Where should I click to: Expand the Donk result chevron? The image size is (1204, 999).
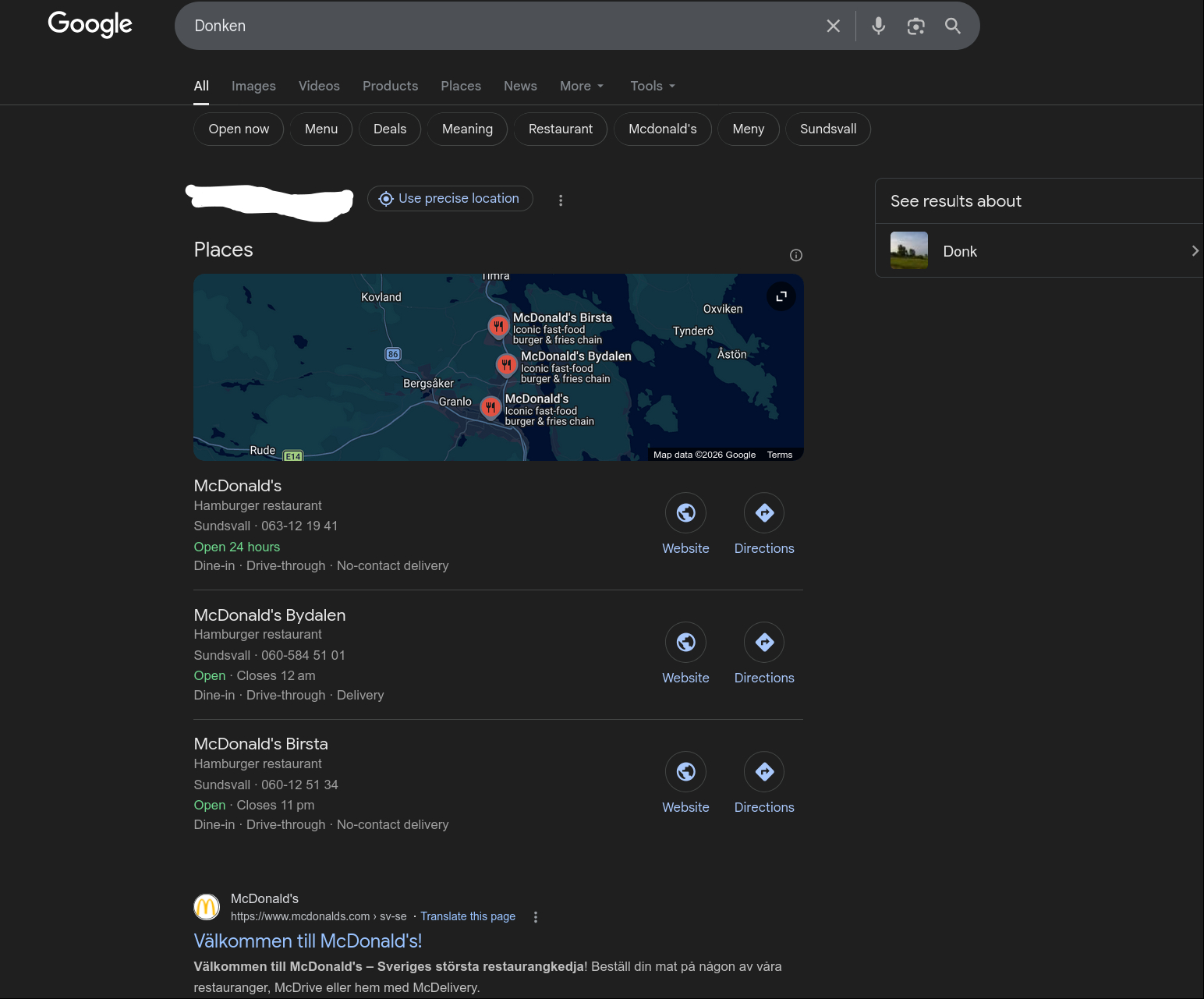pos(1194,251)
